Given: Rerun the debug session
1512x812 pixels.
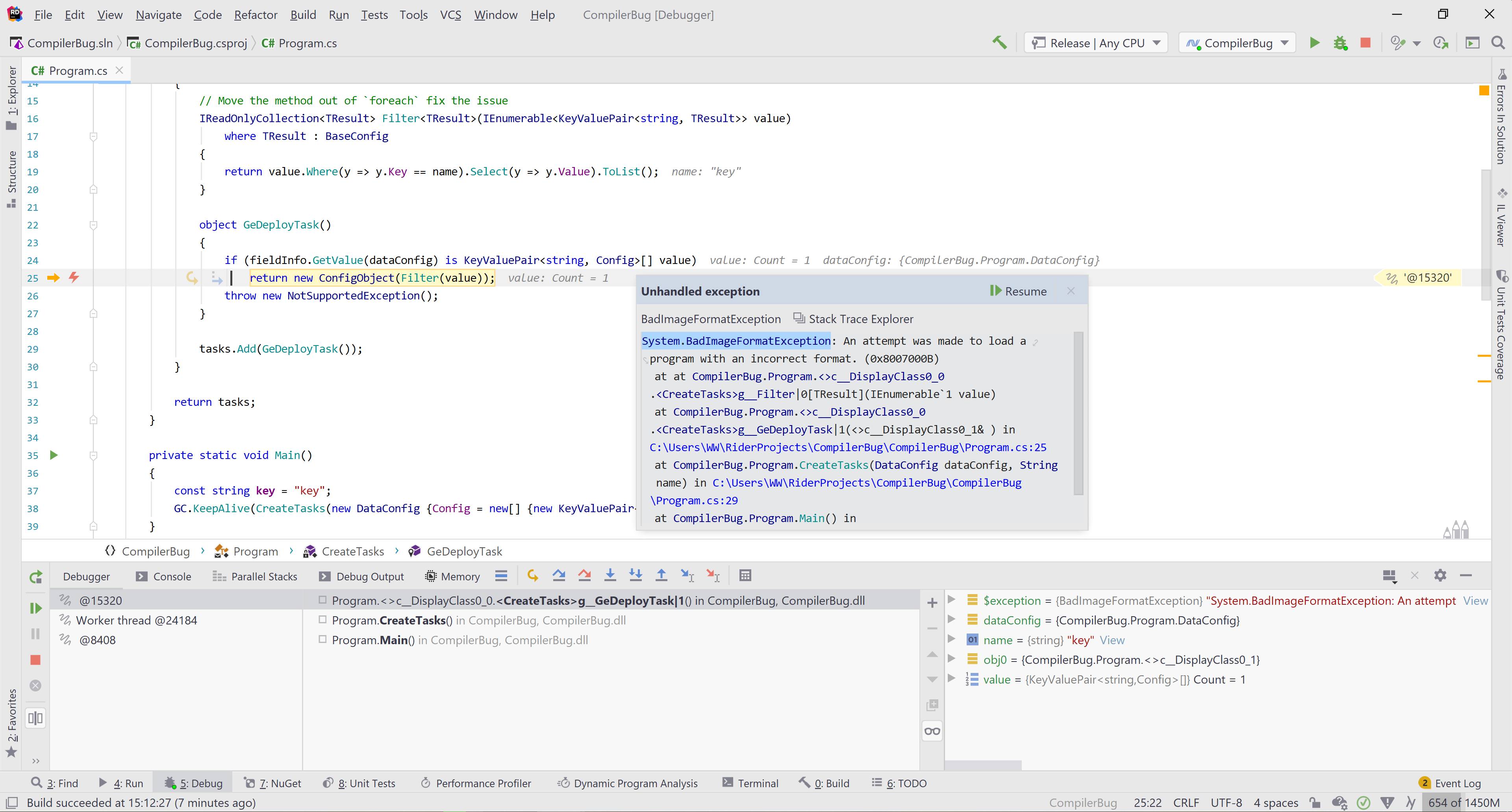Looking at the screenshot, I should click(35, 576).
